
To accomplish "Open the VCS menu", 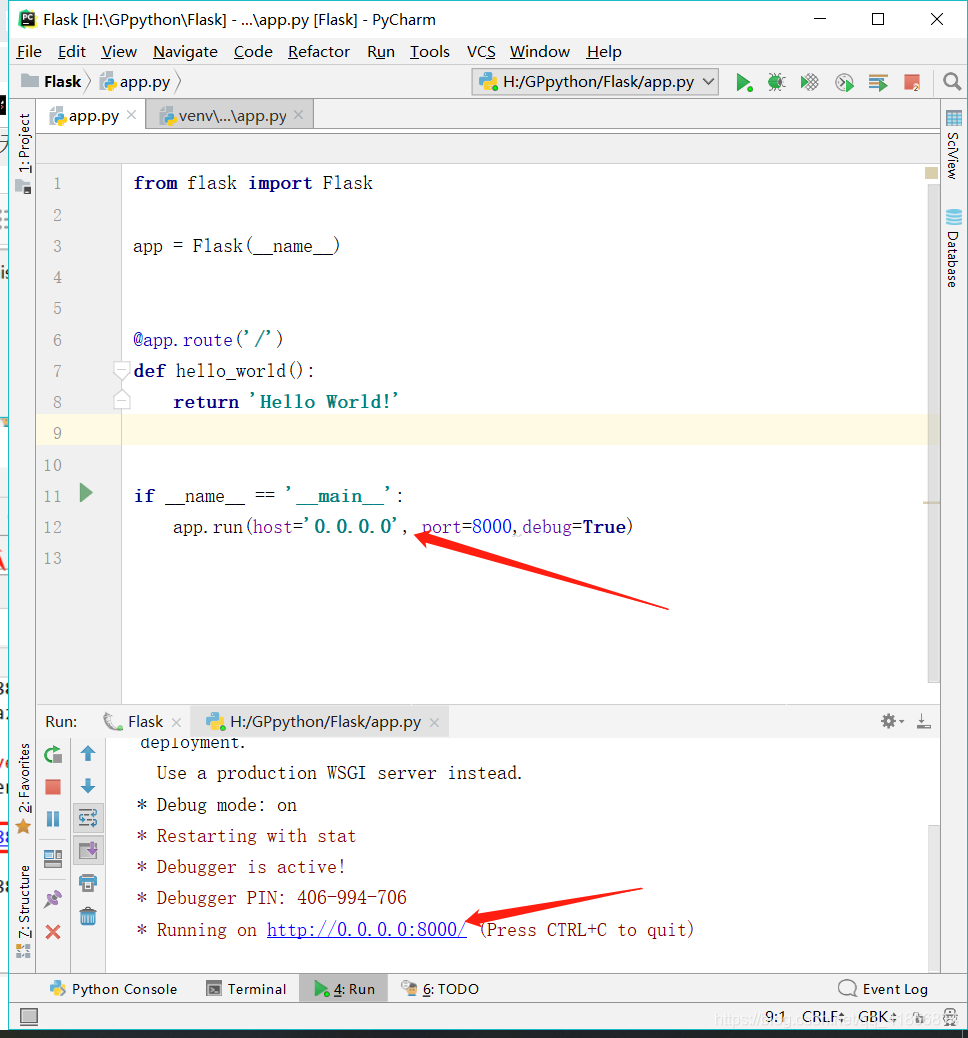I will point(481,52).
